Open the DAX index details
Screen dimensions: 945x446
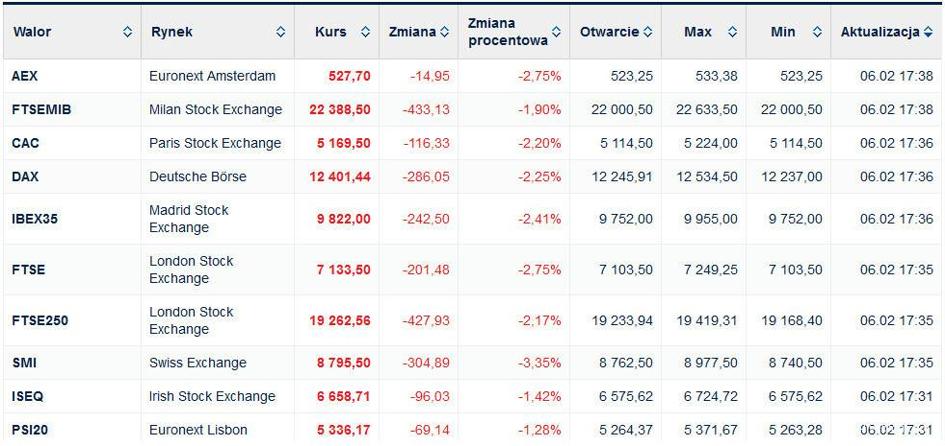click(x=25, y=177)
